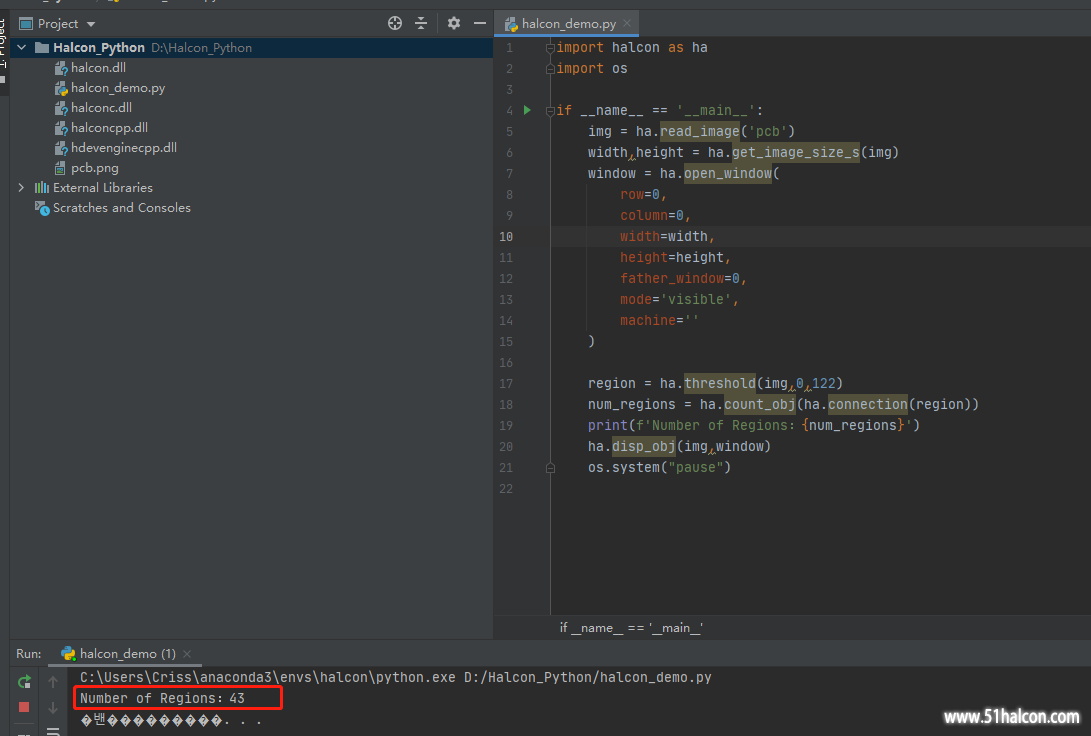Click disp_obj in line 20

point(644,447)
